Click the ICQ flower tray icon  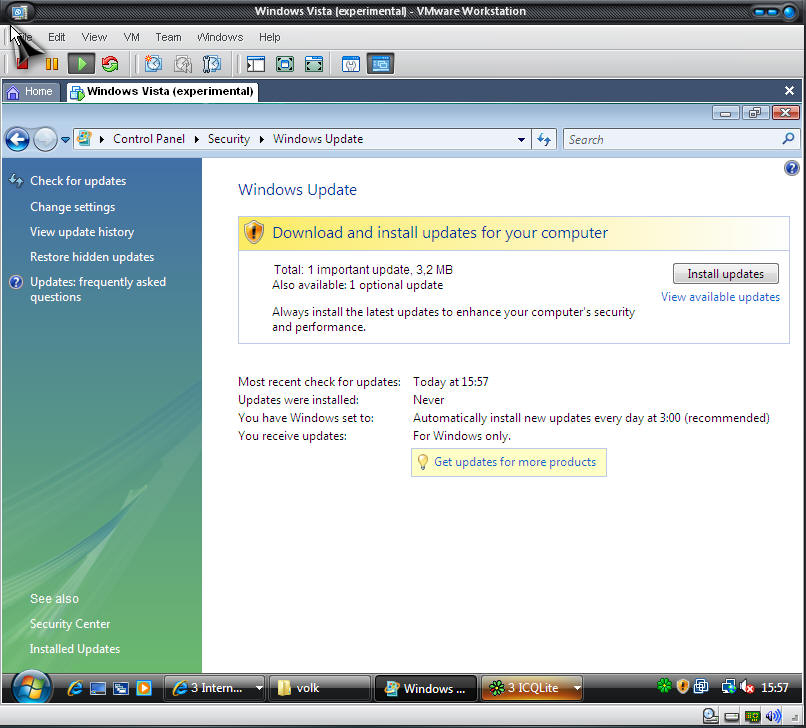[664, 685]
